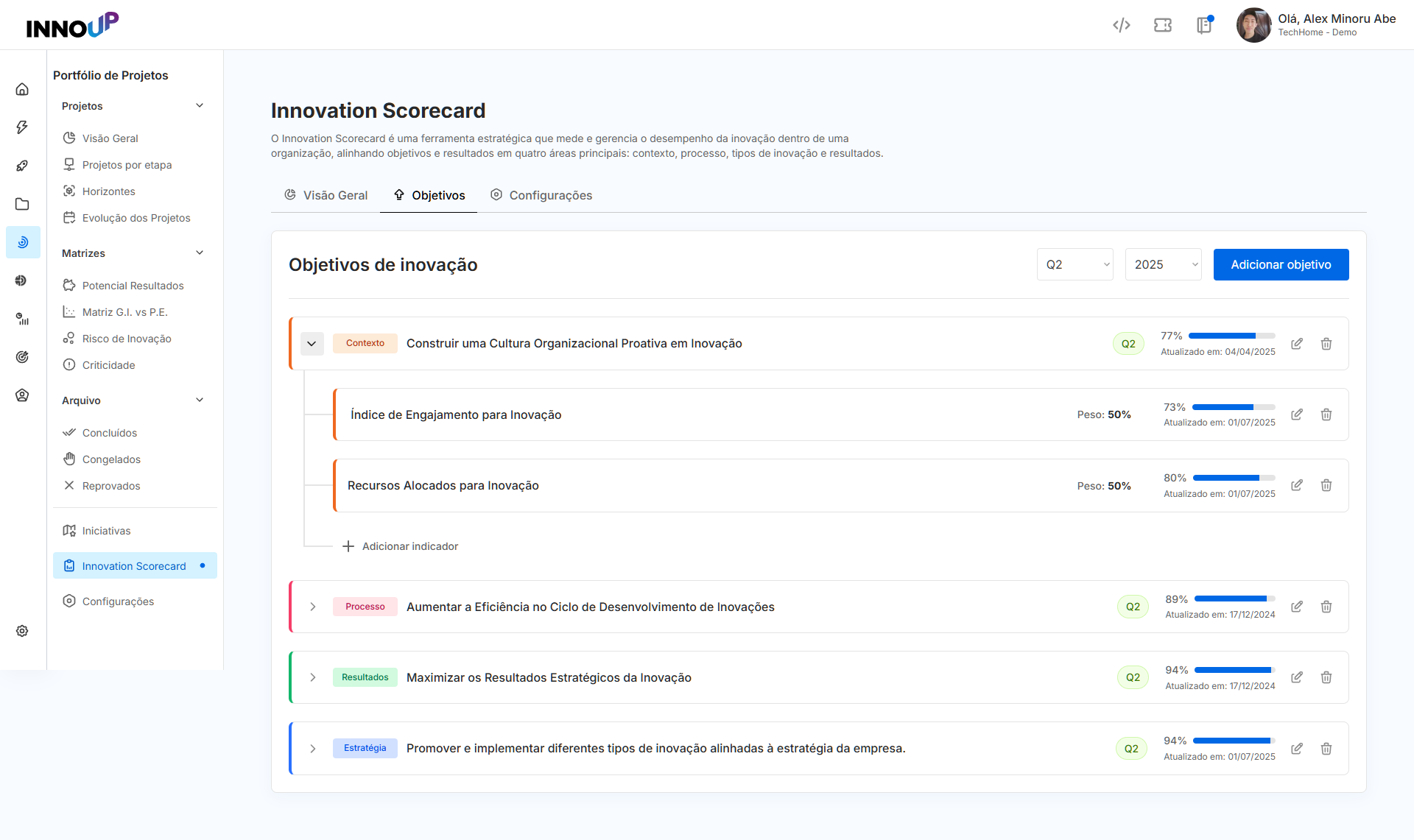Delete the Processo objective row
Image resolution: width=1414 pixels, height=840 pixels.
(x=1326, y=607)
